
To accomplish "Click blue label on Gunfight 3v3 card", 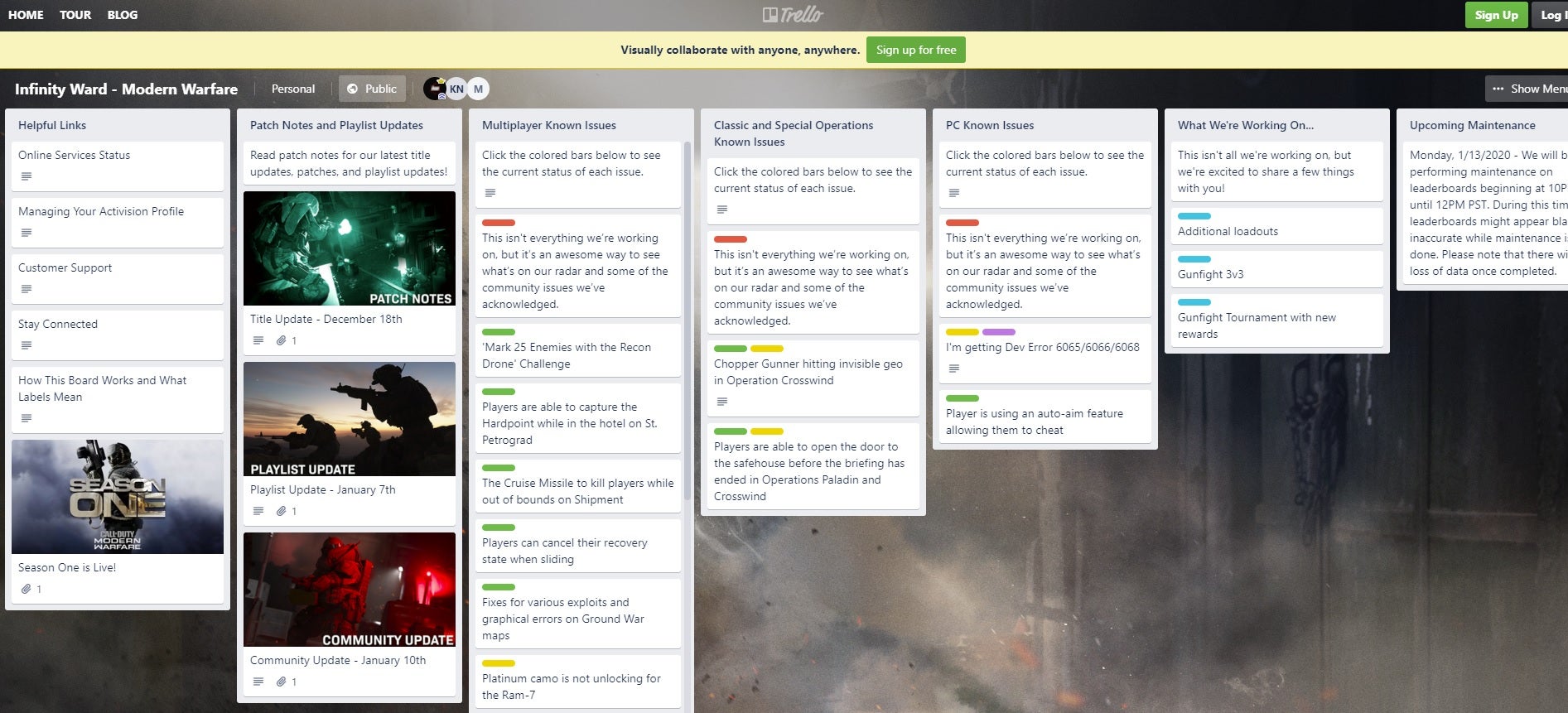I will pos(1194,259).
